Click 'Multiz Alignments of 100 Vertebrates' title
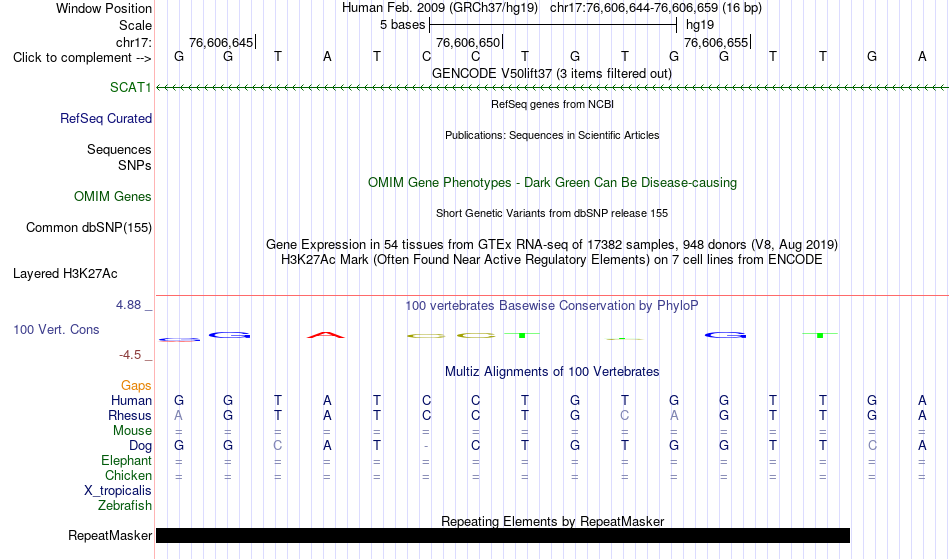 552,371
